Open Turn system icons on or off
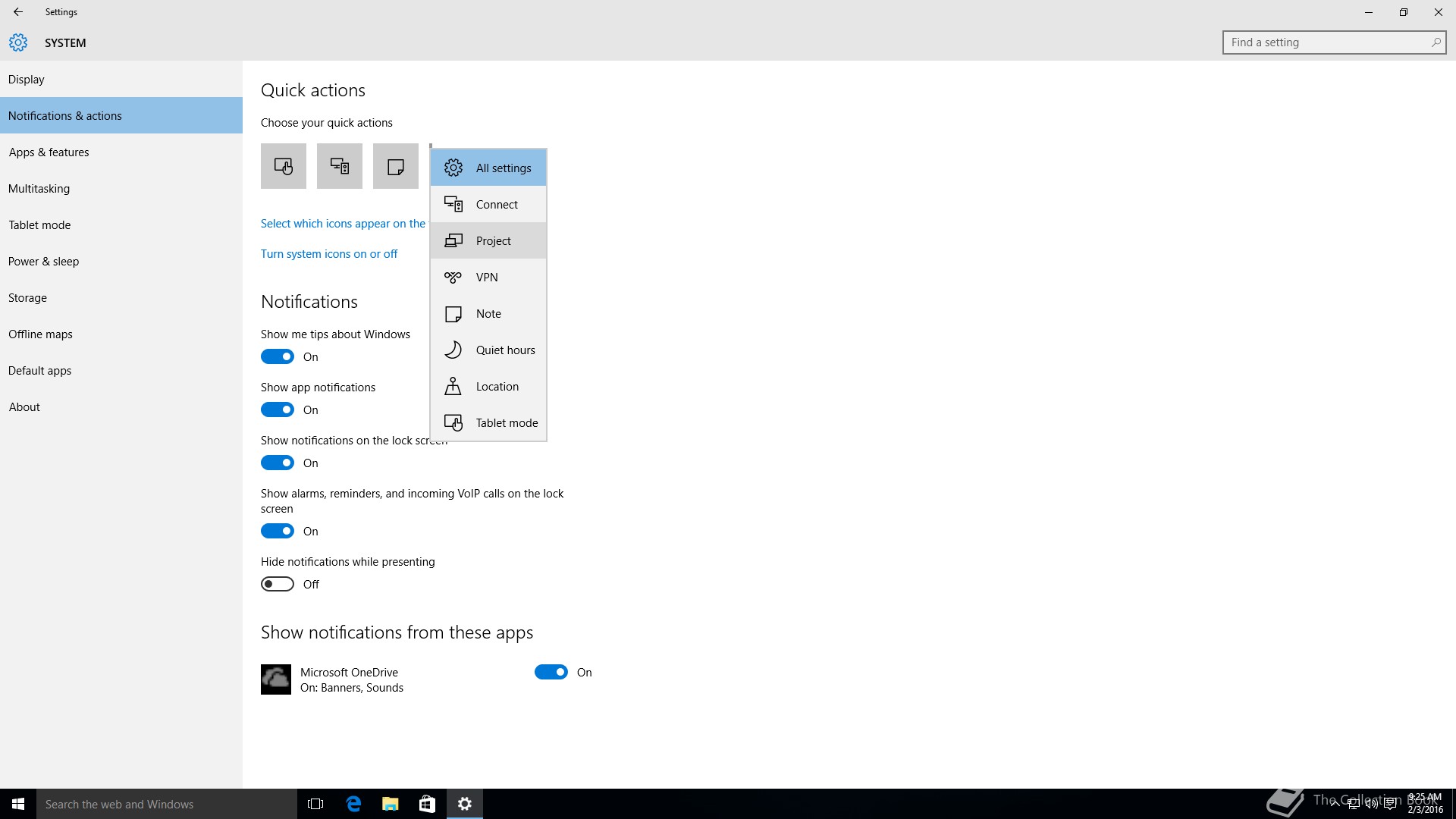 [x=329, y=254]
